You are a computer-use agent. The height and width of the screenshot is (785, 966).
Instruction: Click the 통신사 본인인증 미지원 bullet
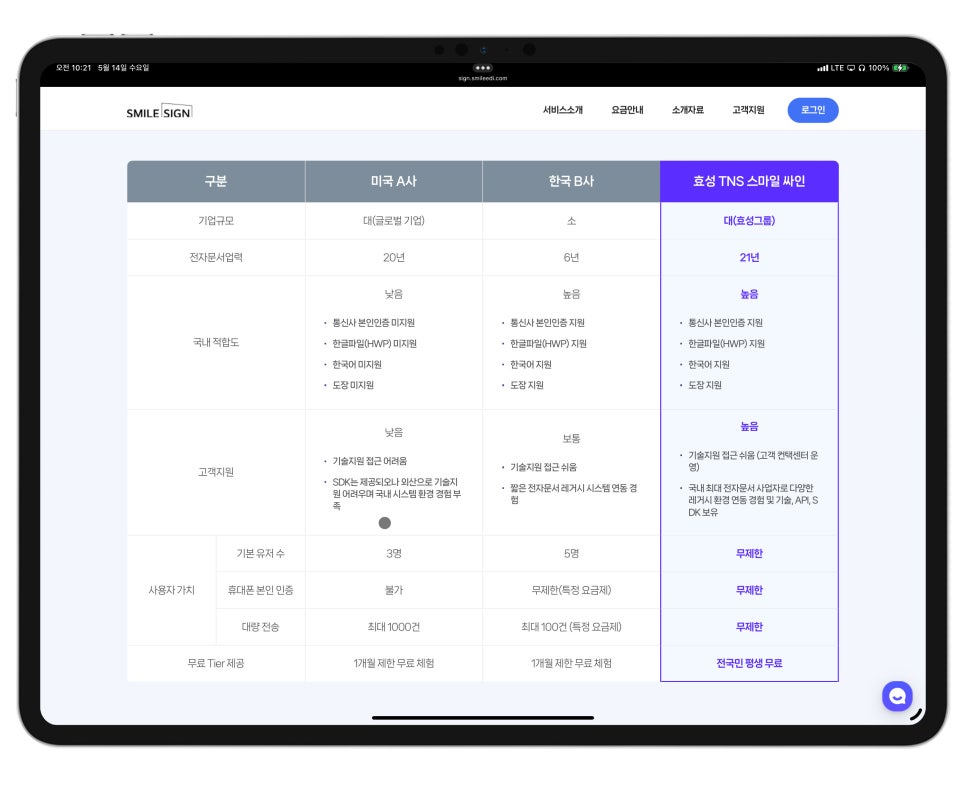point(373,323)
